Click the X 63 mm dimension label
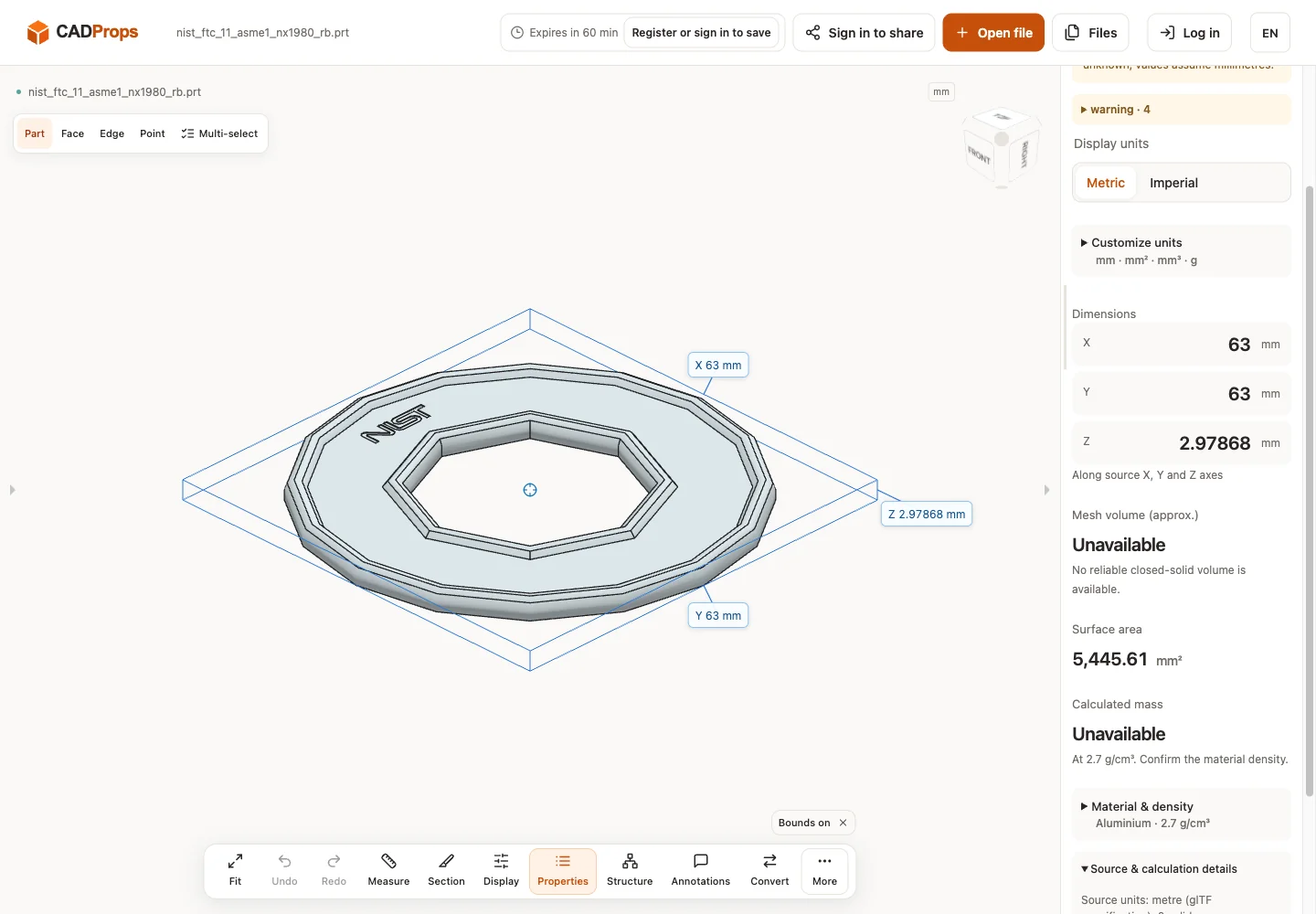The height and width of the screenshot is (914, 1316). (x=718, y=365)
